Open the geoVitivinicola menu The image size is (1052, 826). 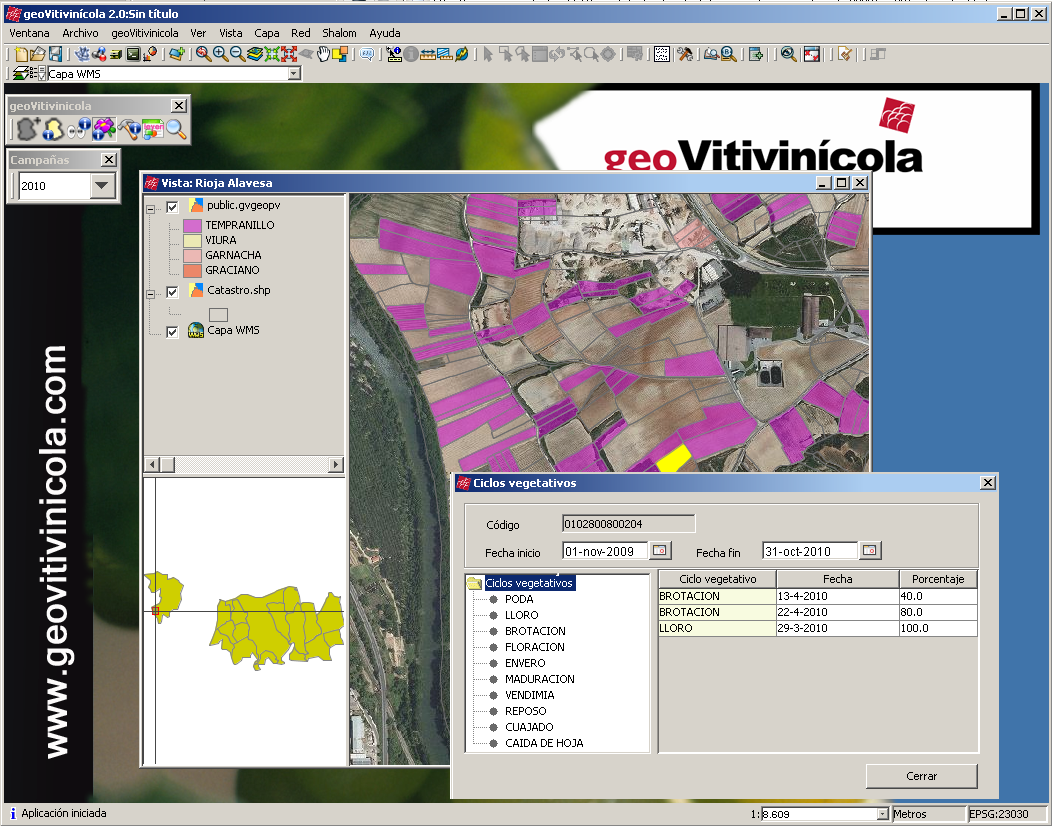(145, 33)
